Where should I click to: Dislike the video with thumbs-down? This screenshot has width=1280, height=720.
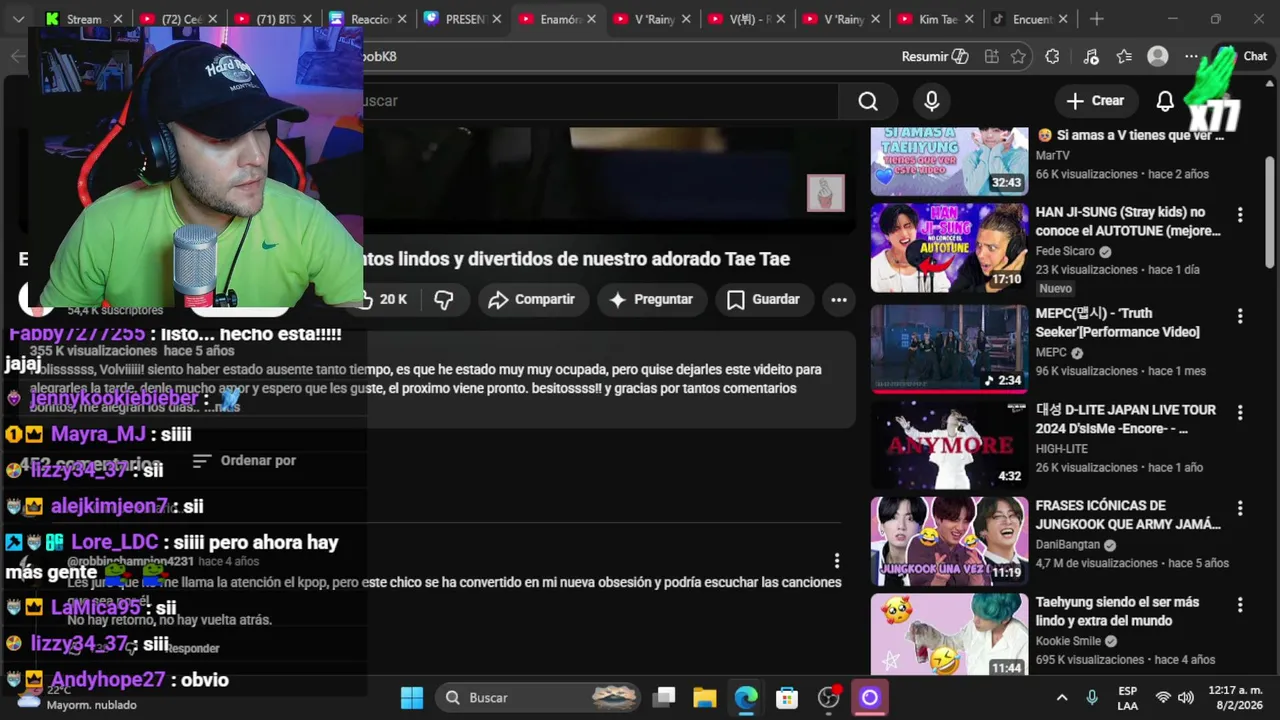tap(444, 299)
